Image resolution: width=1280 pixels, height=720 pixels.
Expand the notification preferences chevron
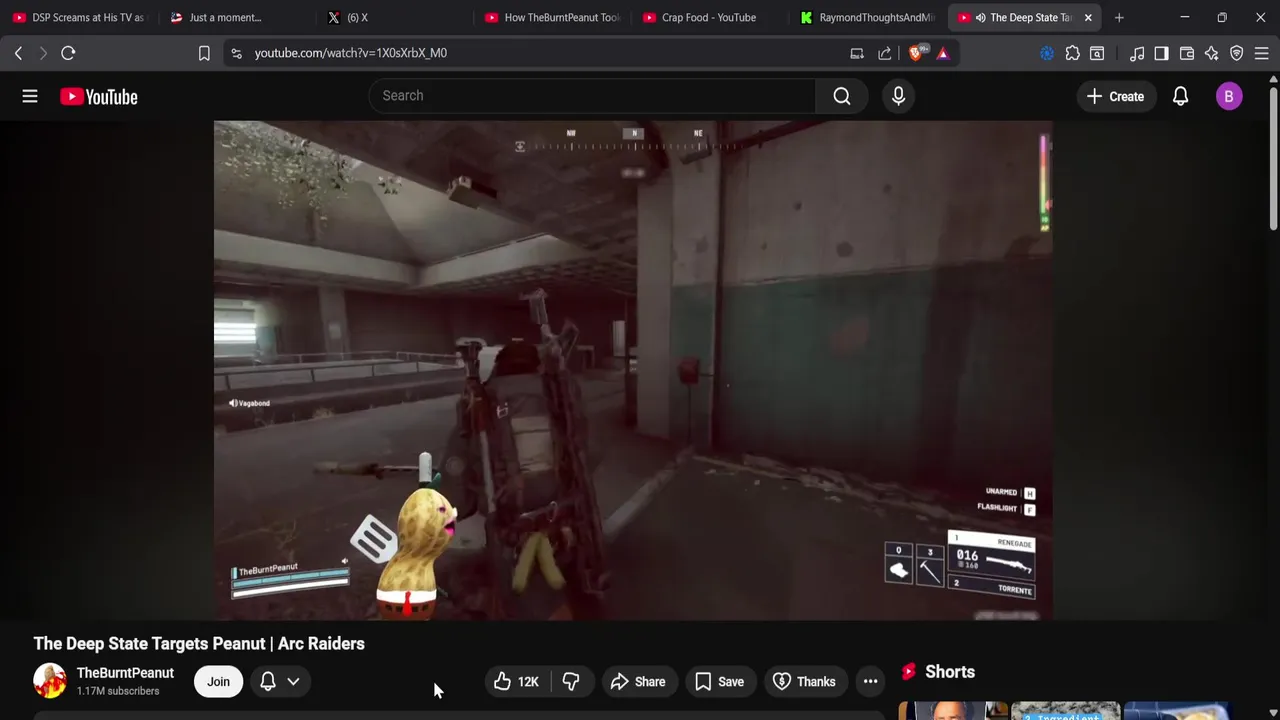[293, 682]
